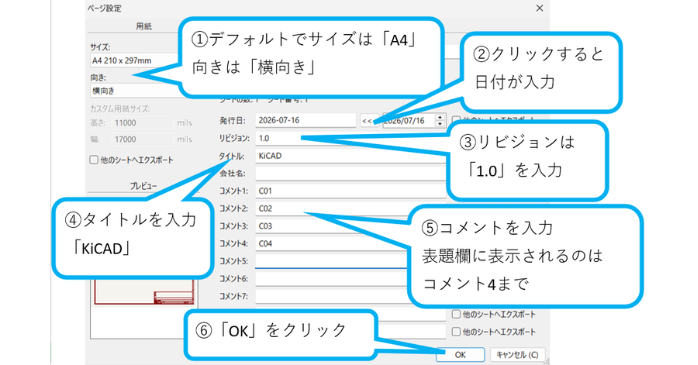Open the 向き 横向き dropdown
The height and width of the screenshot is (365, 698).
(x=134, y=91)
